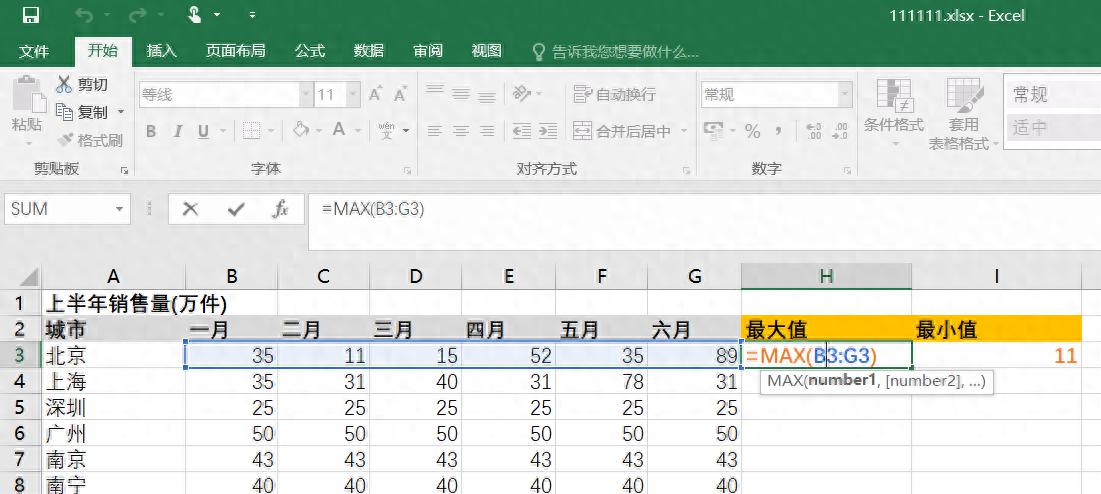The image size is (1101, 494).
Task: Open the 数字 group dialog launcher
Action: pos(848,170)
